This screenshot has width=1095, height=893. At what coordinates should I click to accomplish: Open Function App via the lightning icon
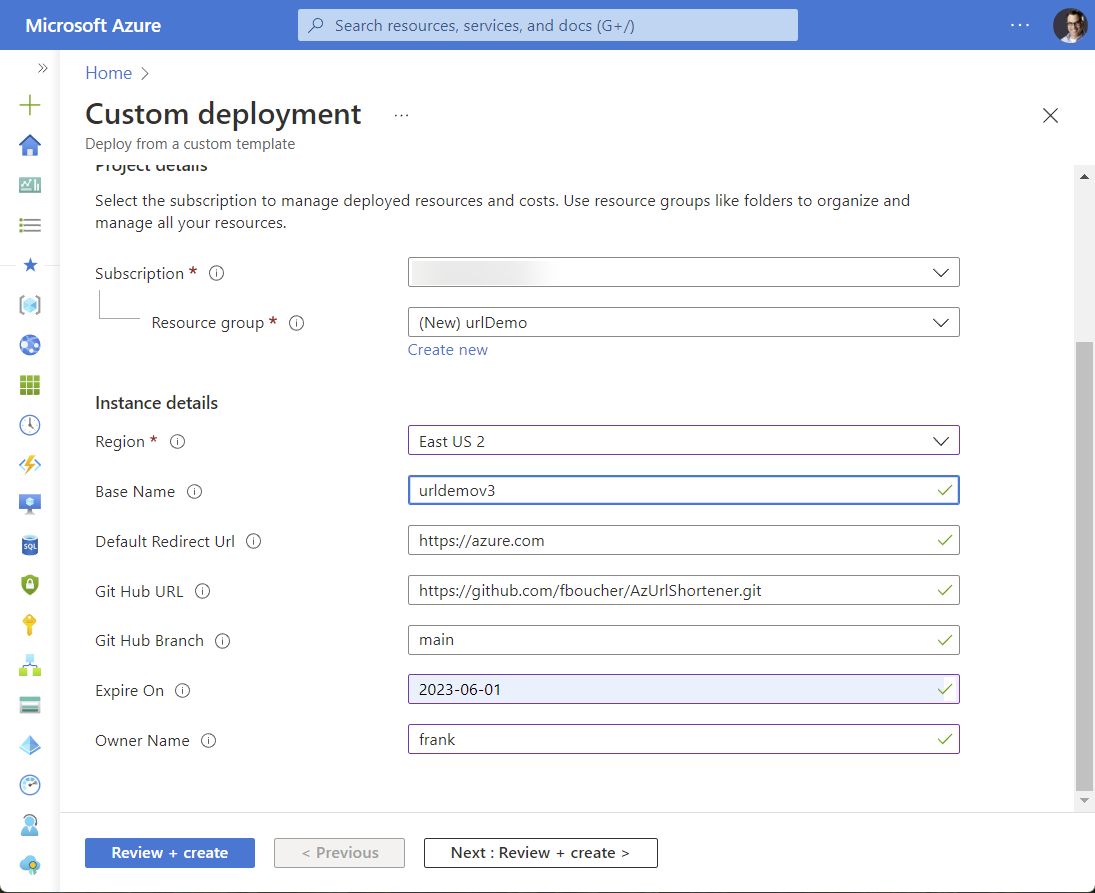(29, 464)
